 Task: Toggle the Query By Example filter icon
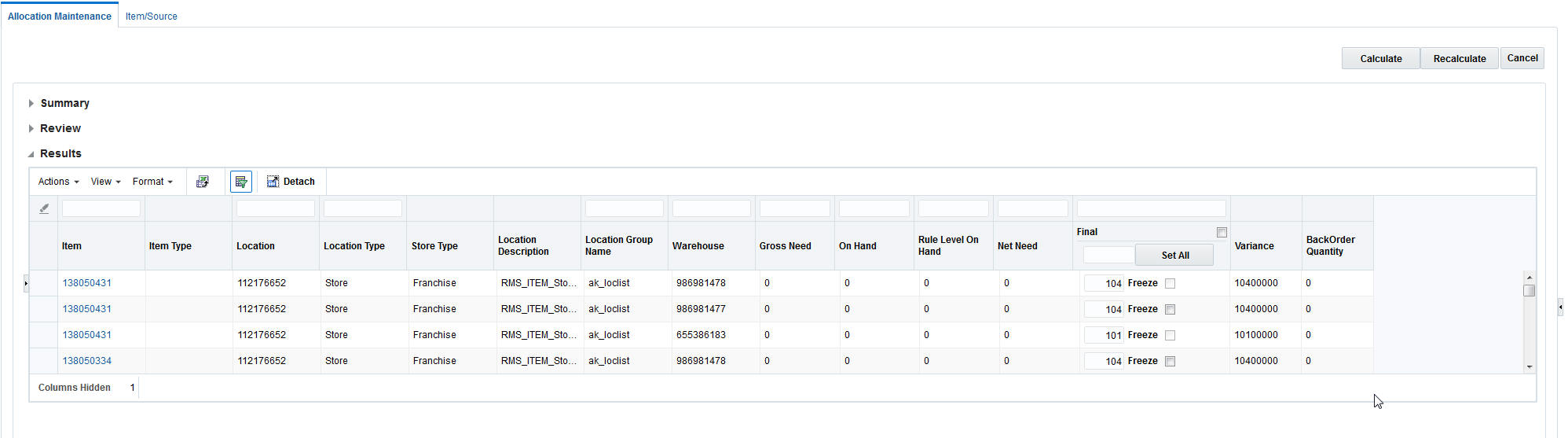pyautogui.click(x=241, y=182)
